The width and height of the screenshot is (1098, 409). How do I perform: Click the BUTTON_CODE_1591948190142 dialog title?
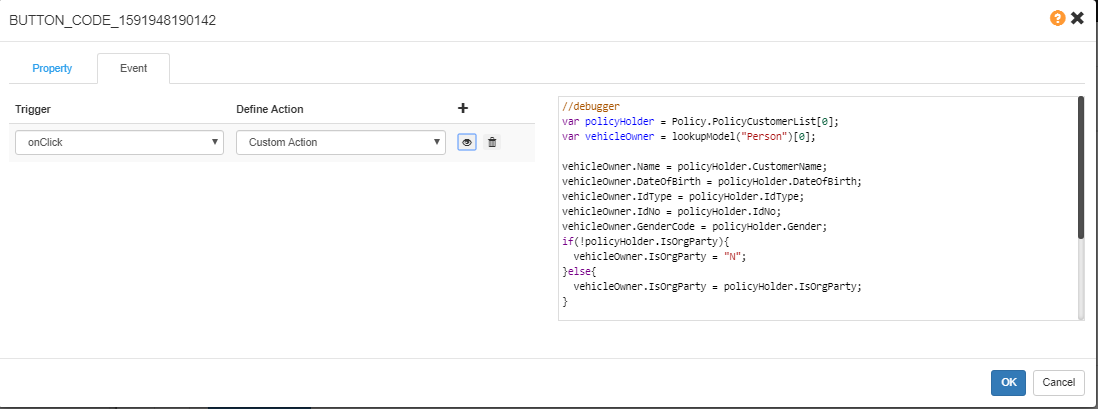coord(112,20)
